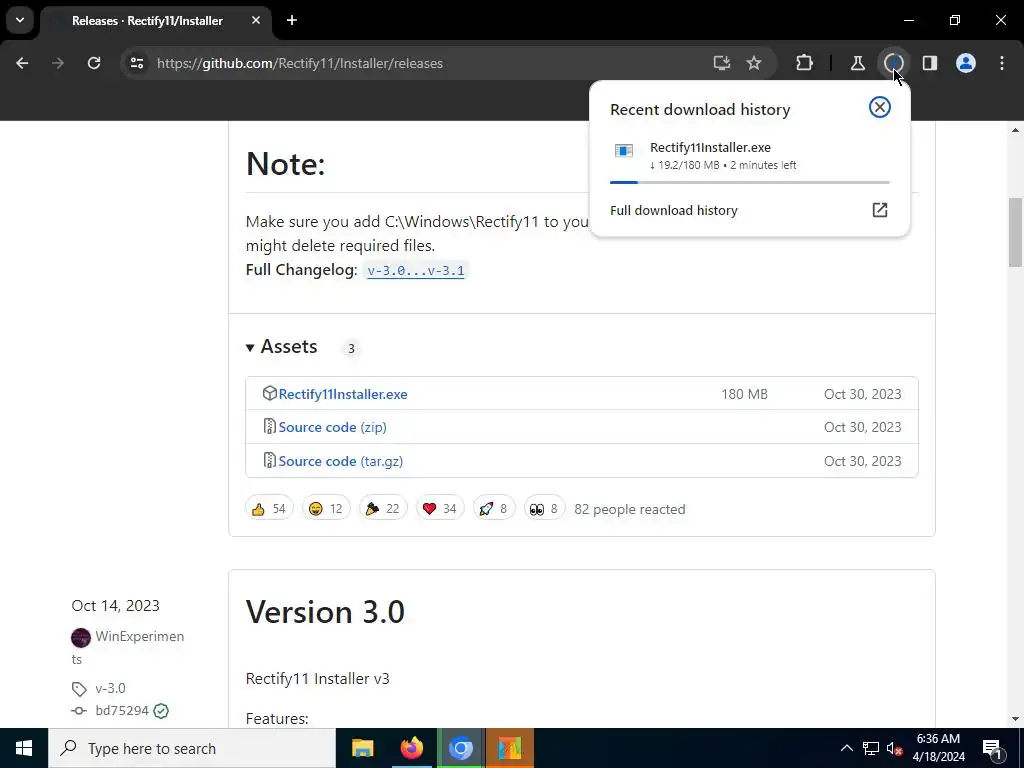Image resolution: width=1024 pixels, height=768 pixels.
Task: Open a new tab with plus button
Action: tap(292, 20)
